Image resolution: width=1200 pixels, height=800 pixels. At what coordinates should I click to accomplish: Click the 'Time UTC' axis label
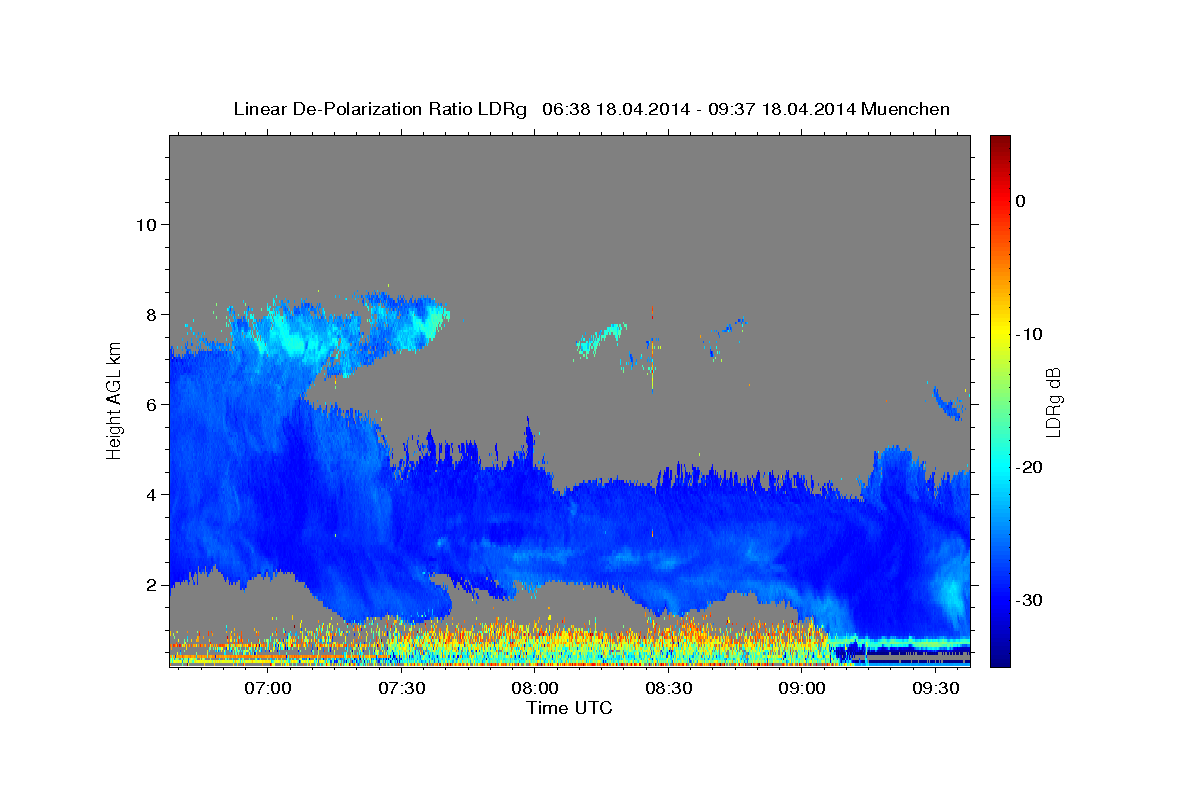pyautogui.click(x=569, y=708)
